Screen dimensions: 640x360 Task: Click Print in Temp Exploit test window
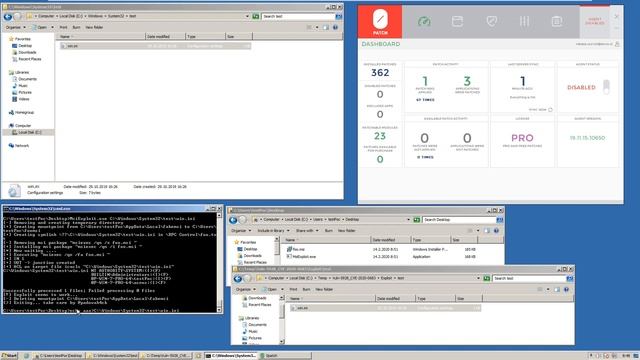(x=293, y=289)
